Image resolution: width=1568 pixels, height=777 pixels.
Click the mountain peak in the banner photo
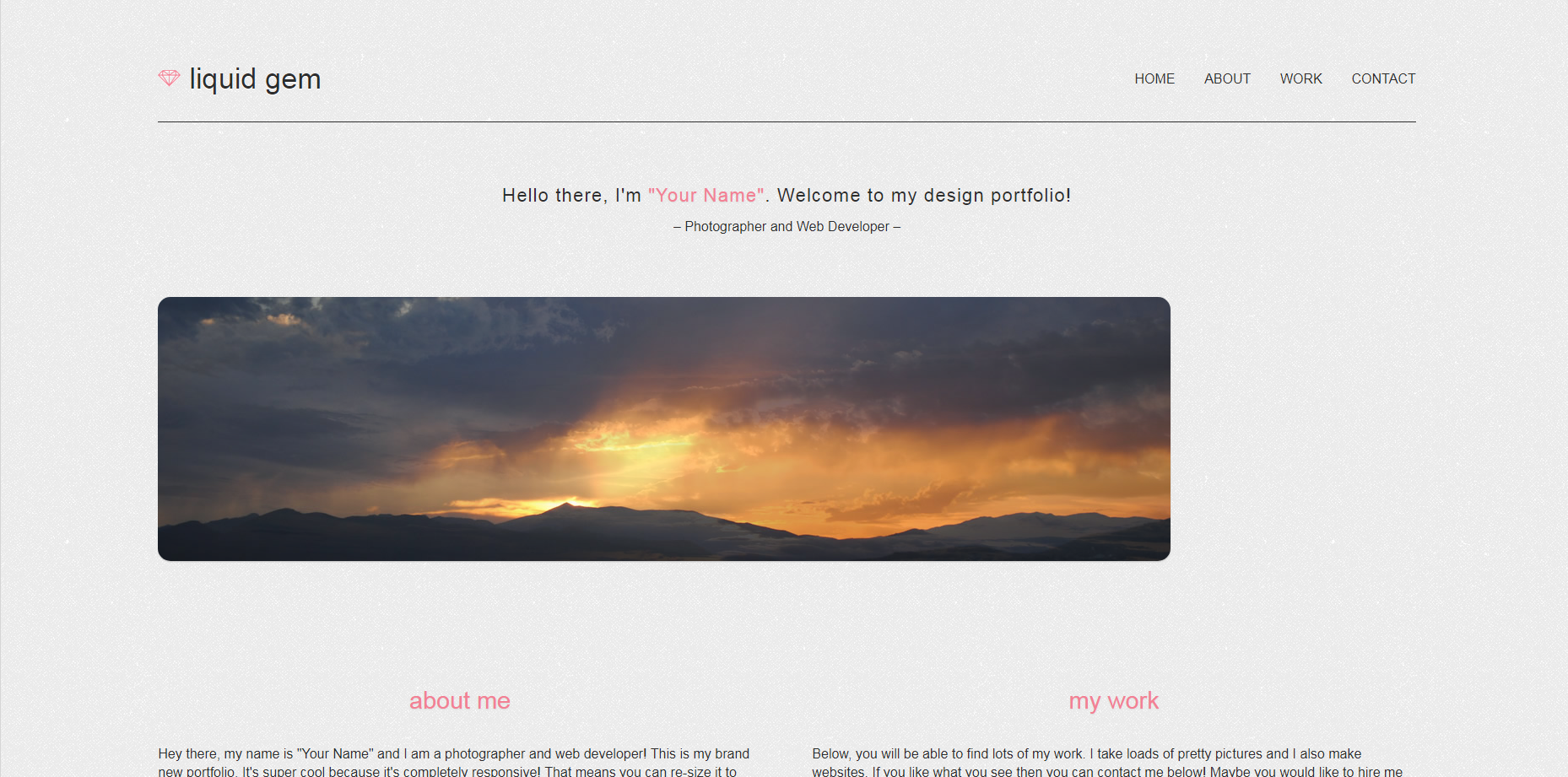[x=566, y=506]
